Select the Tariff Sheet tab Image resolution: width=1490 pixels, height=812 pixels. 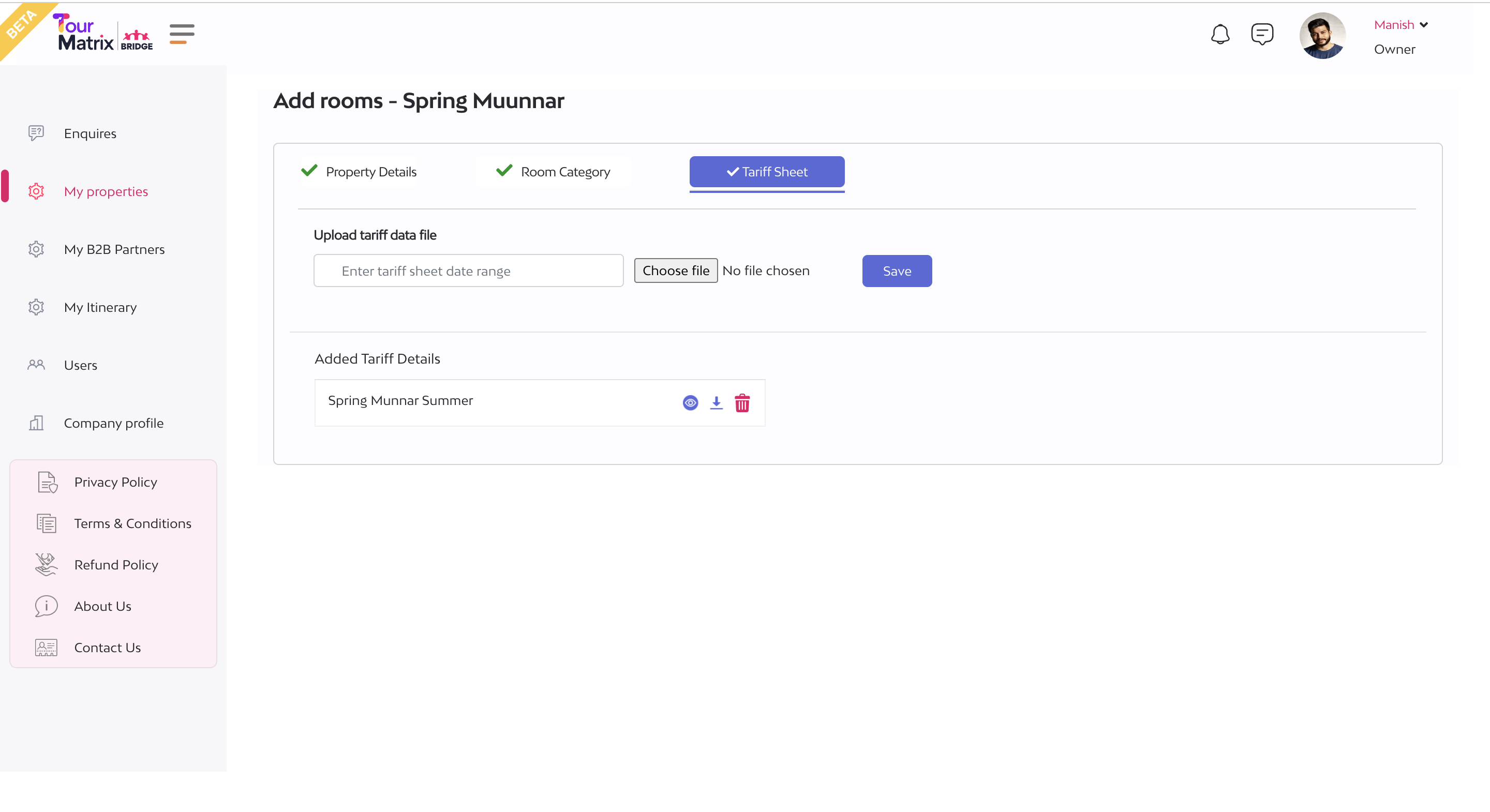tap(766, 172)
